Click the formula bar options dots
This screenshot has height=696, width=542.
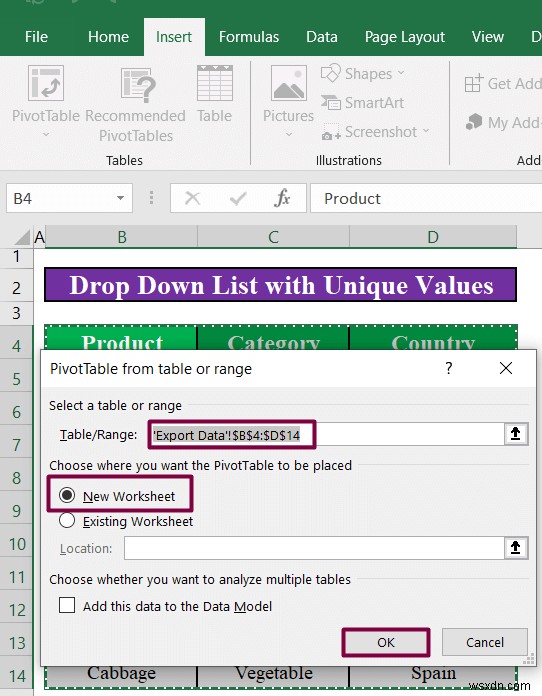(151, 198)
